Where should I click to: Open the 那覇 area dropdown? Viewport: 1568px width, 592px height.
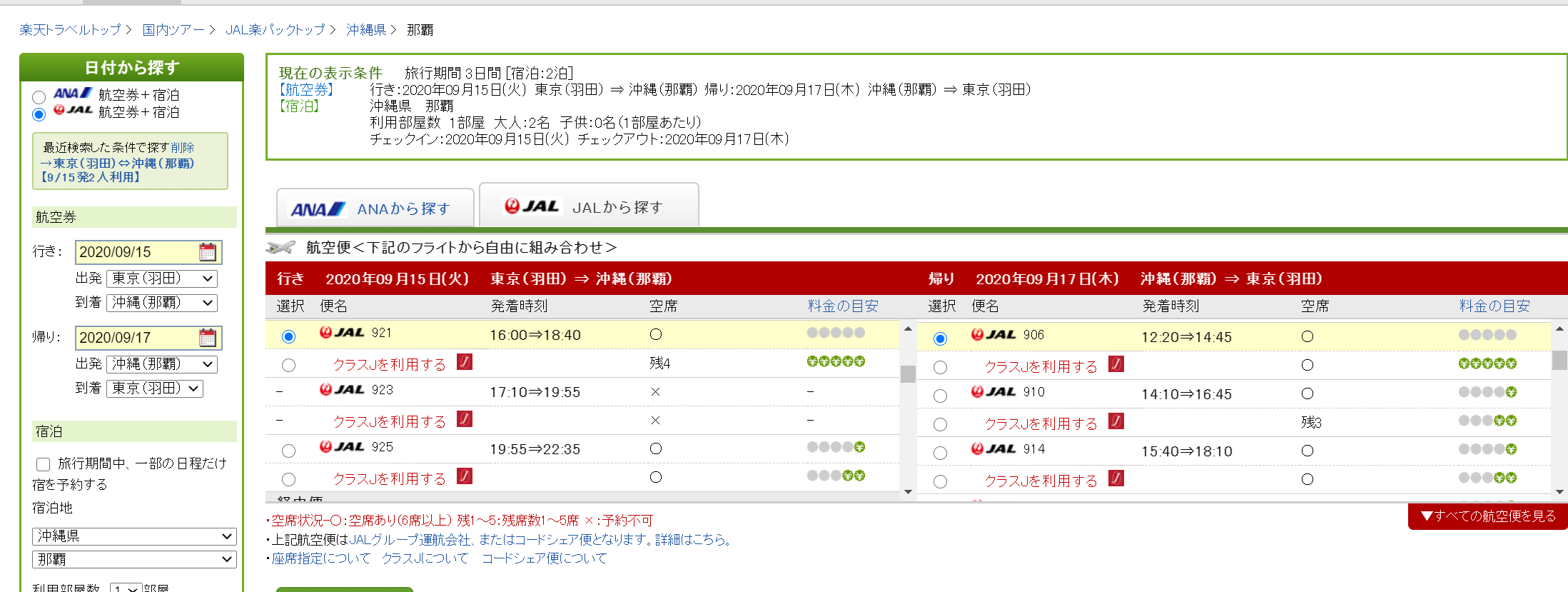[134, 560]
